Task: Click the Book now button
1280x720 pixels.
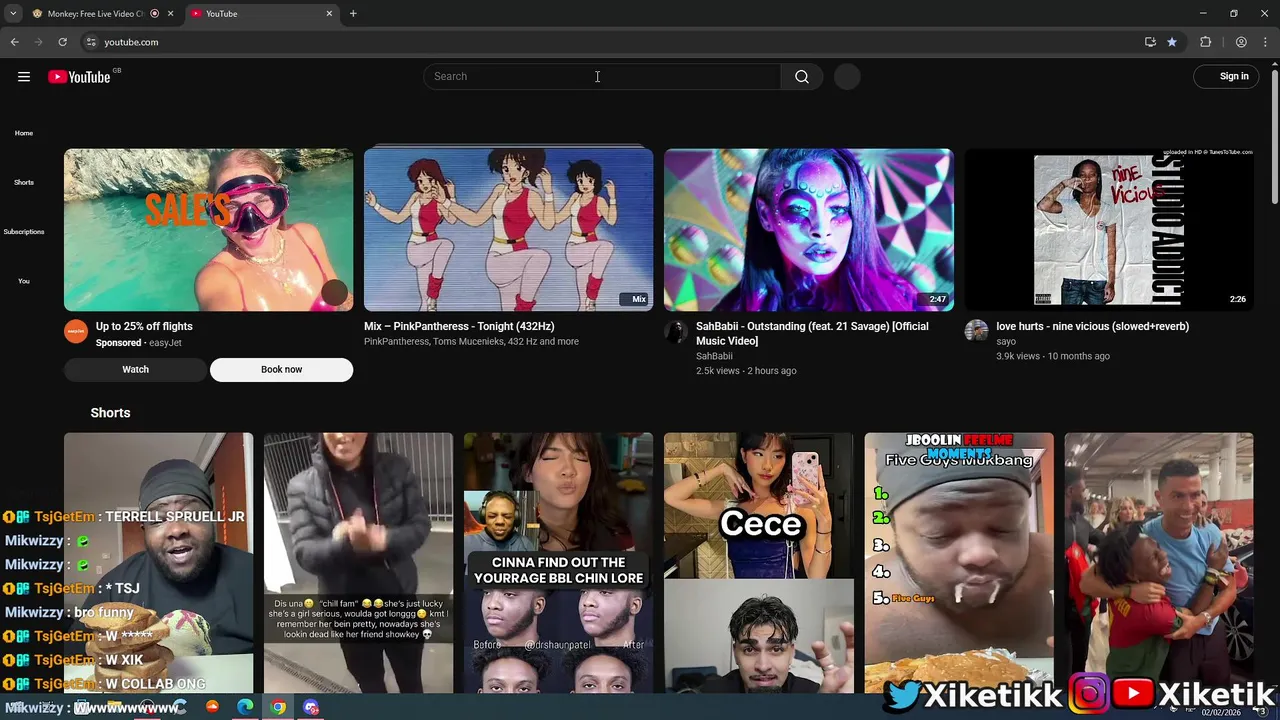Action: click(x=281, y=370)
